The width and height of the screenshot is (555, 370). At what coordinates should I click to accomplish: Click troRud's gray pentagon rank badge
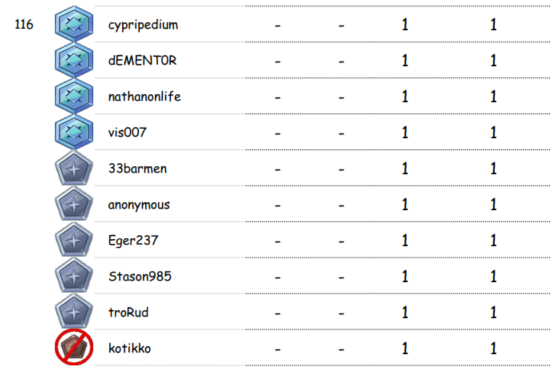click(x=74, y=312)
